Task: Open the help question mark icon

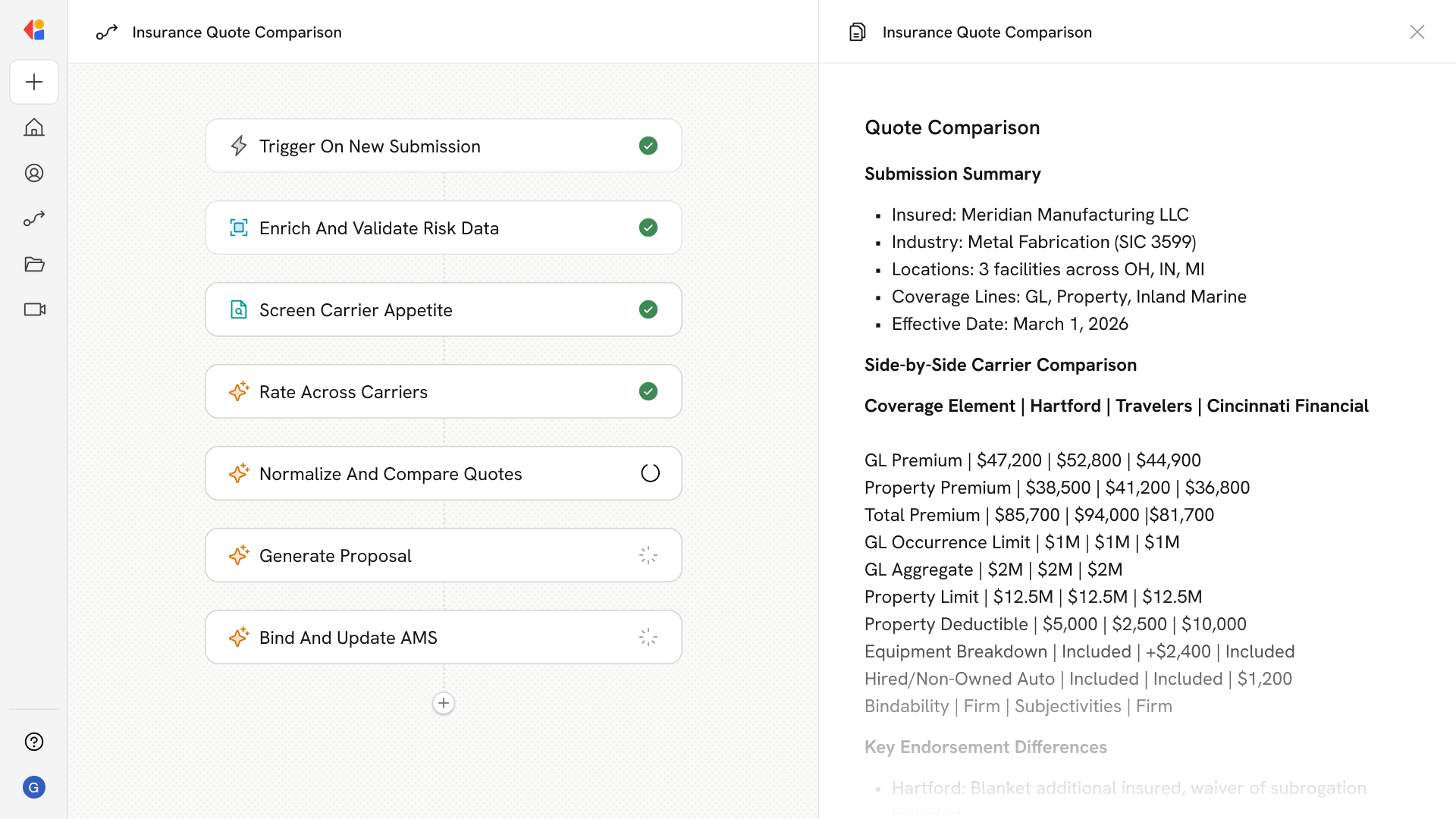Action: click(x=34, y=742)
